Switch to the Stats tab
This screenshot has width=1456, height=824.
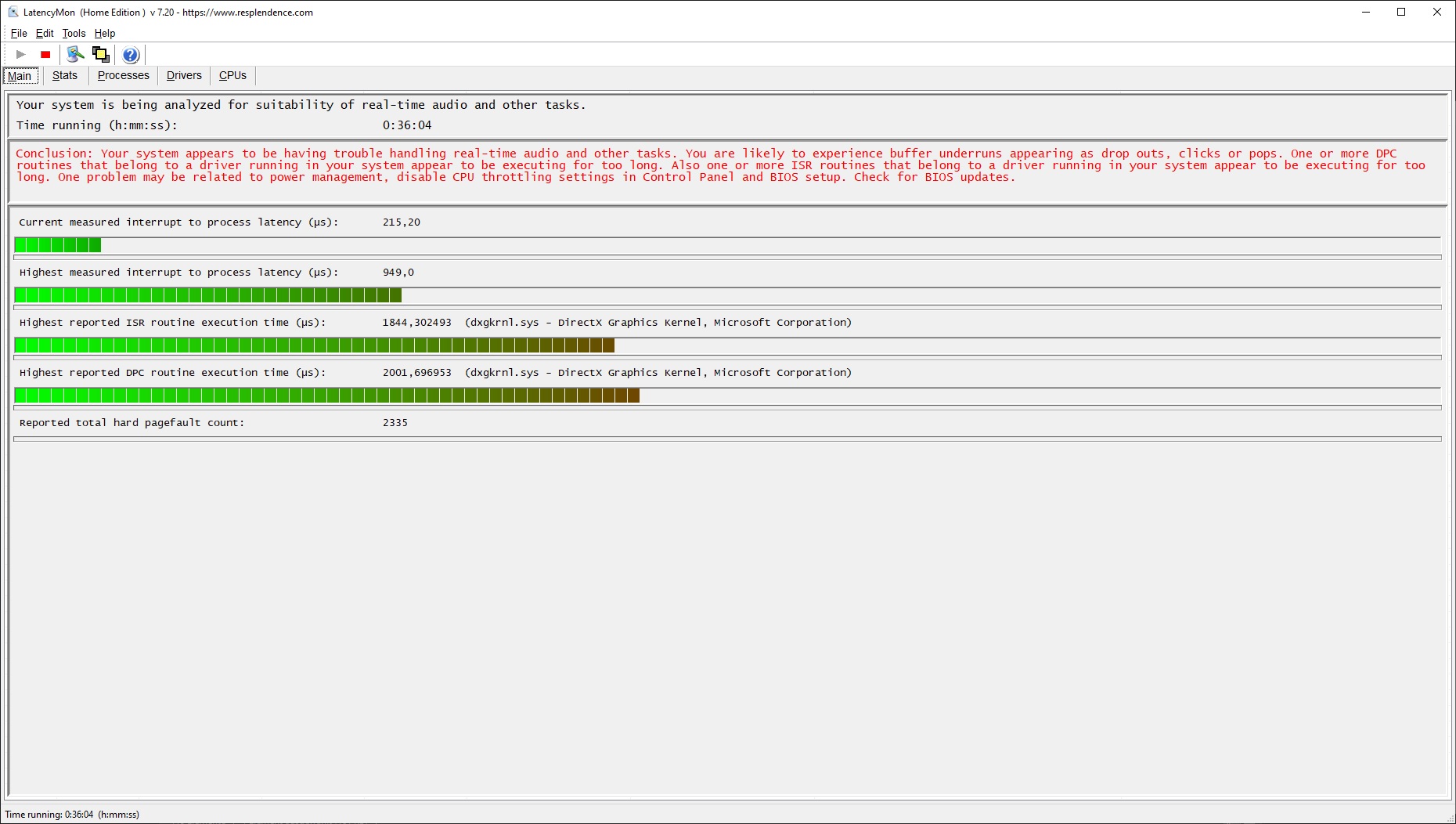click(x=65, y=75)
